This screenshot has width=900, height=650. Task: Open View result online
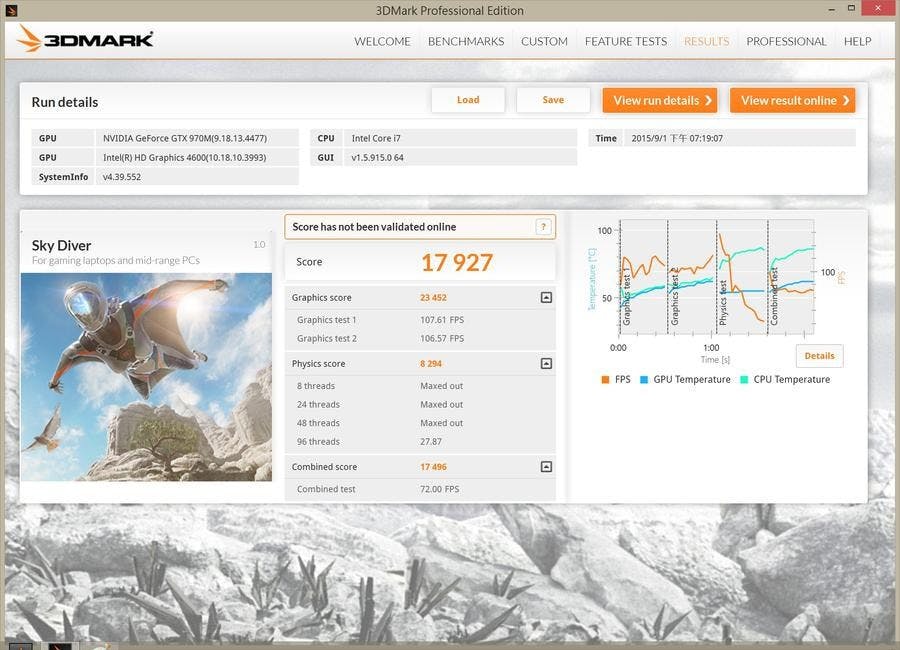pos(792,100)
